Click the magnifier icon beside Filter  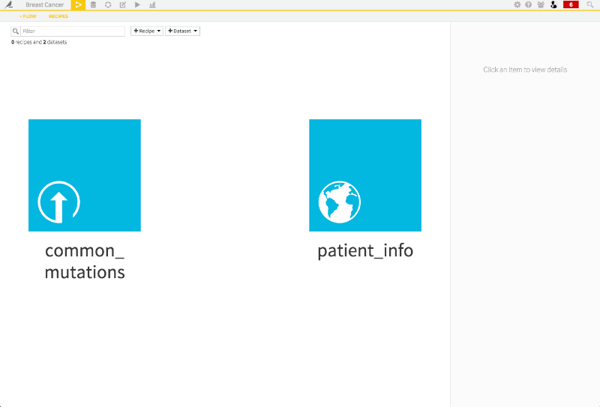coord(15,31)
